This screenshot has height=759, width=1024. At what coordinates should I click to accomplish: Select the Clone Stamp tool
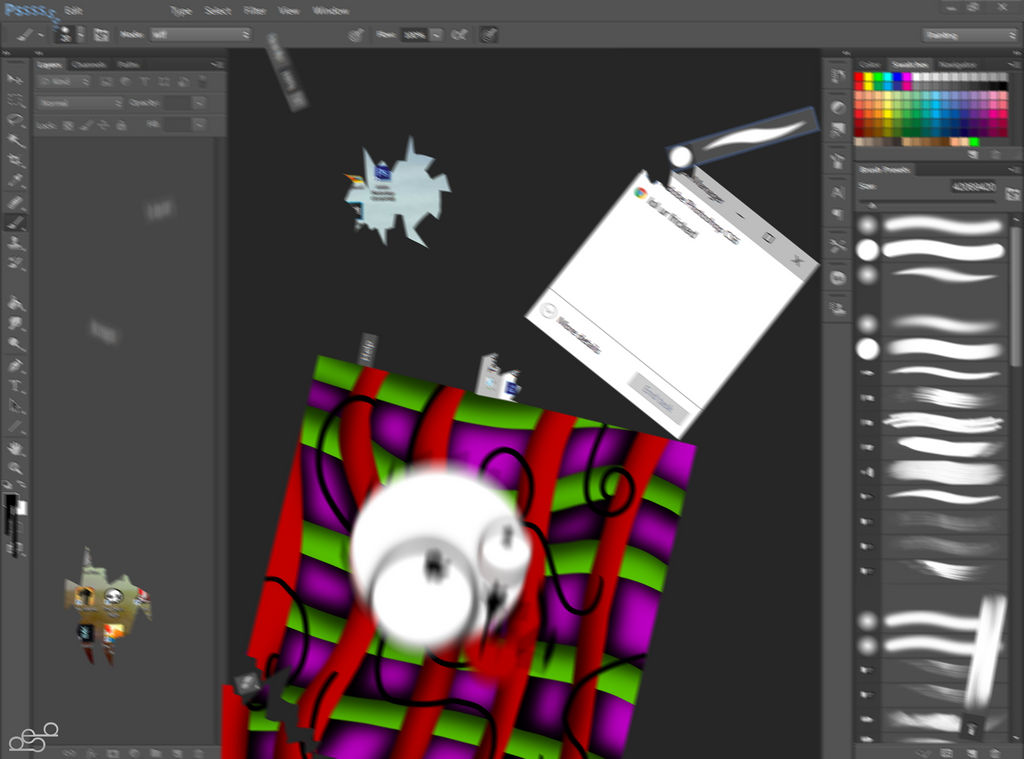tap(15, 243)
